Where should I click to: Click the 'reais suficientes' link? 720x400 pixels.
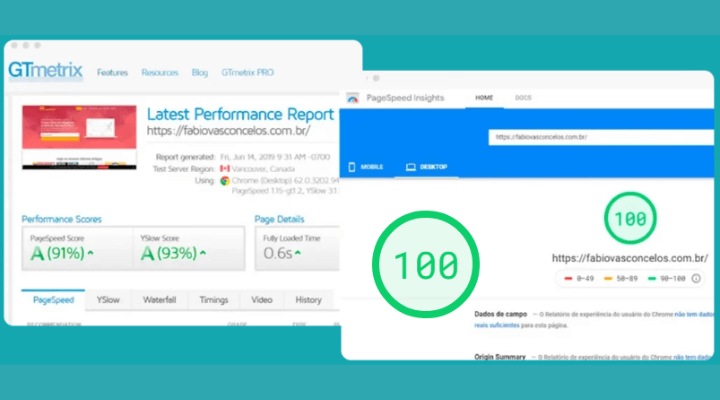tap(497, 325)
